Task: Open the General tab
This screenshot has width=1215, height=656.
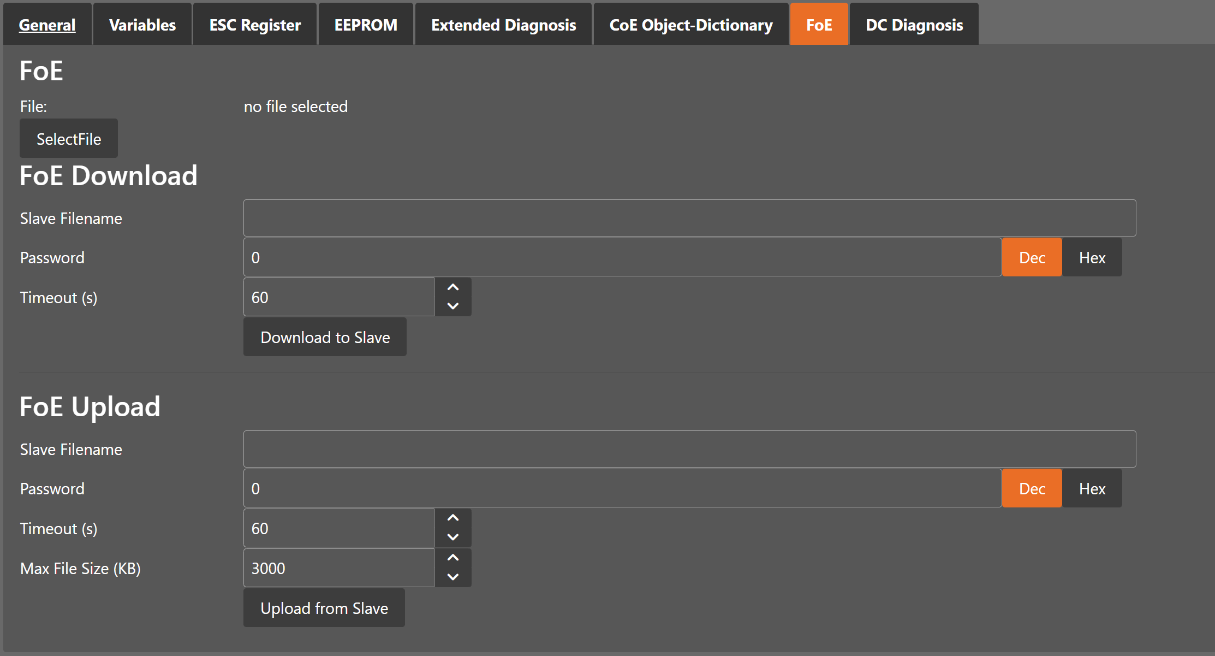Action: tap(47, 25)
